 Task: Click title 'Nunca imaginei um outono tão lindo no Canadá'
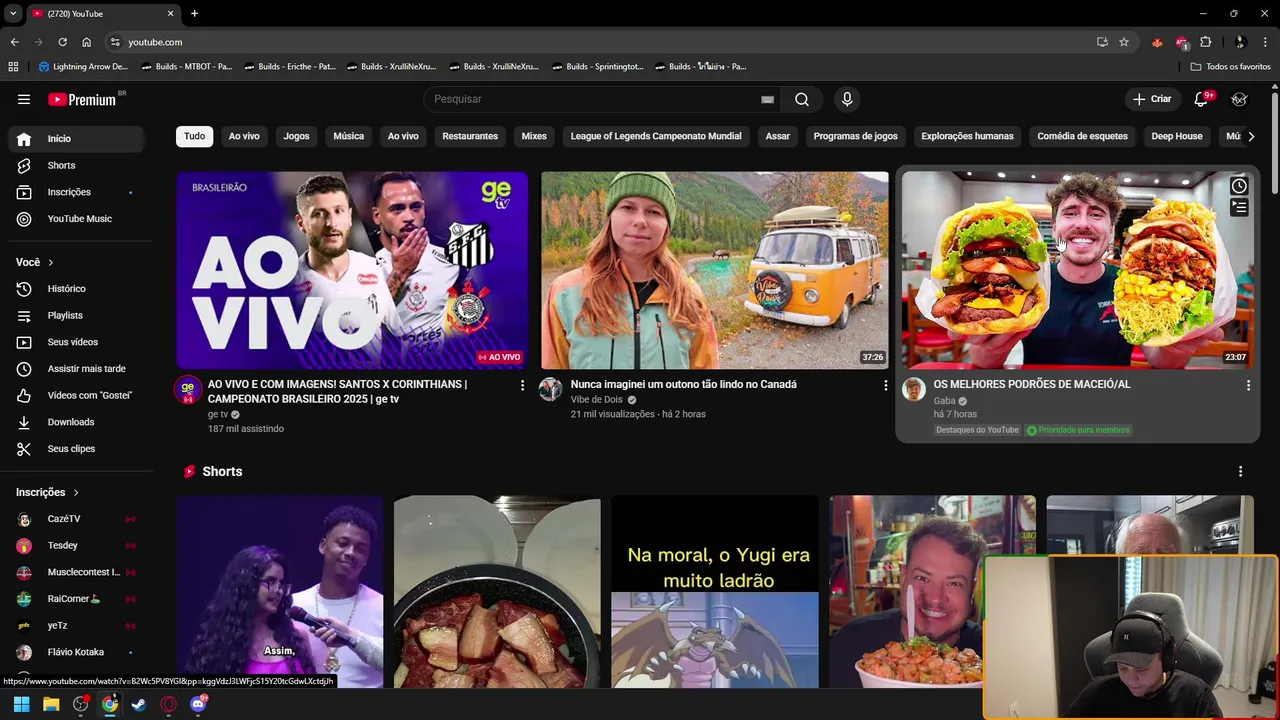pyautogui.click(x=684, y=384)
